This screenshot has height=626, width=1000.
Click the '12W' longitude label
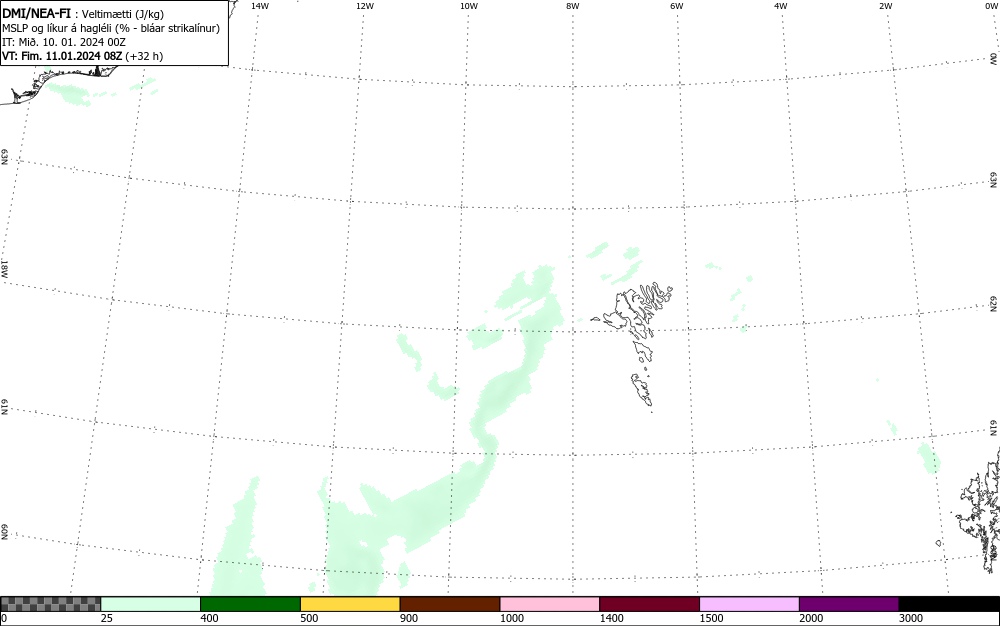click(364, 6)
